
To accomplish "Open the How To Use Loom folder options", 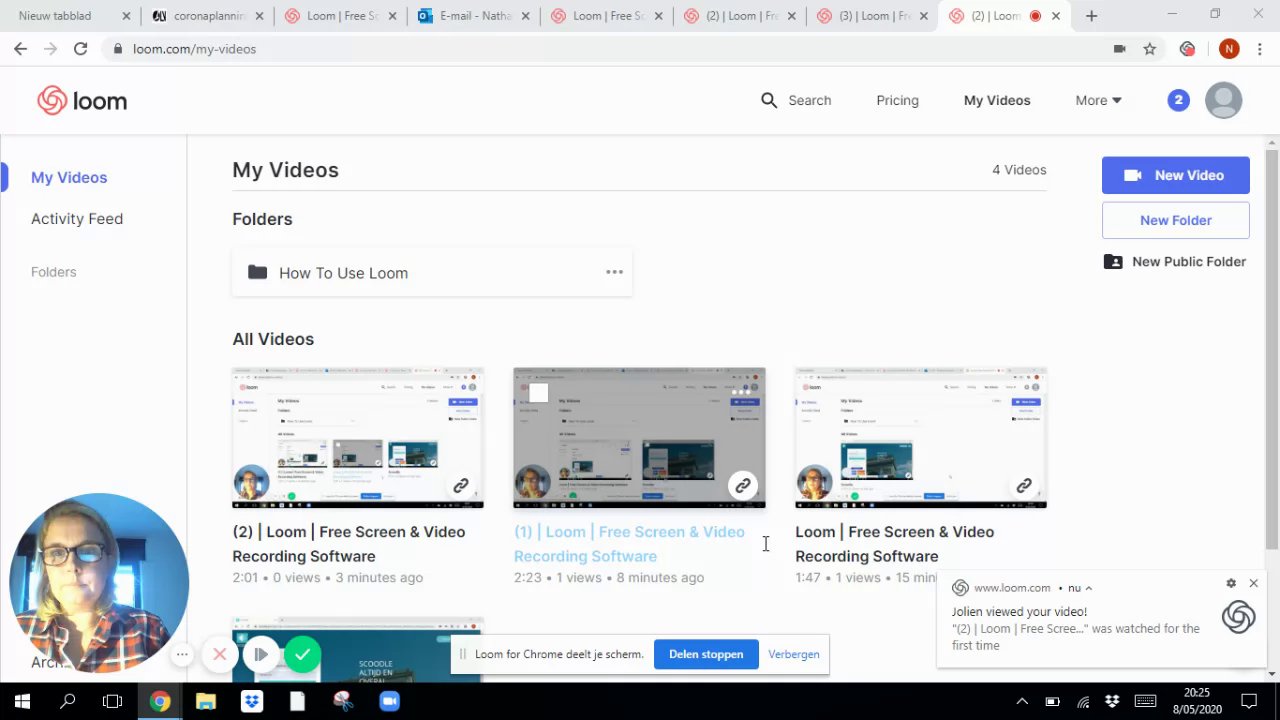I will click(x=614, y=272).
